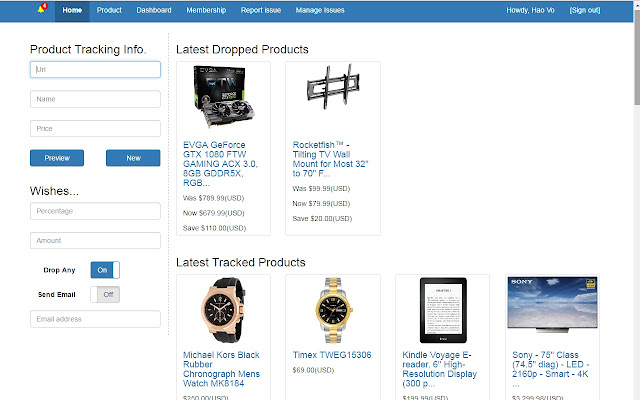Open the Michael Kors watch image
This screenshot has width=640, height=400.
coord(223,310)
